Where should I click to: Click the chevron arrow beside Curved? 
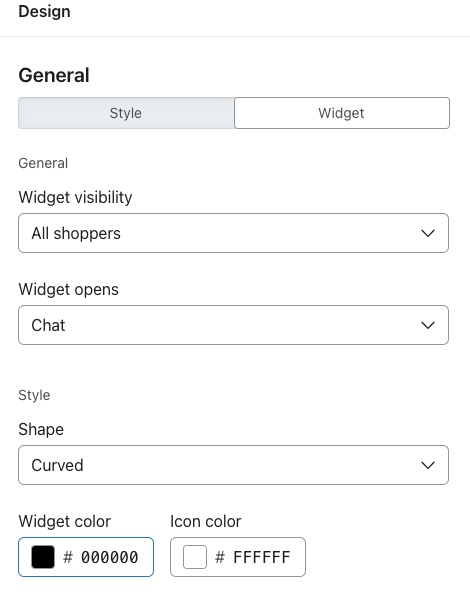[428, 465]
